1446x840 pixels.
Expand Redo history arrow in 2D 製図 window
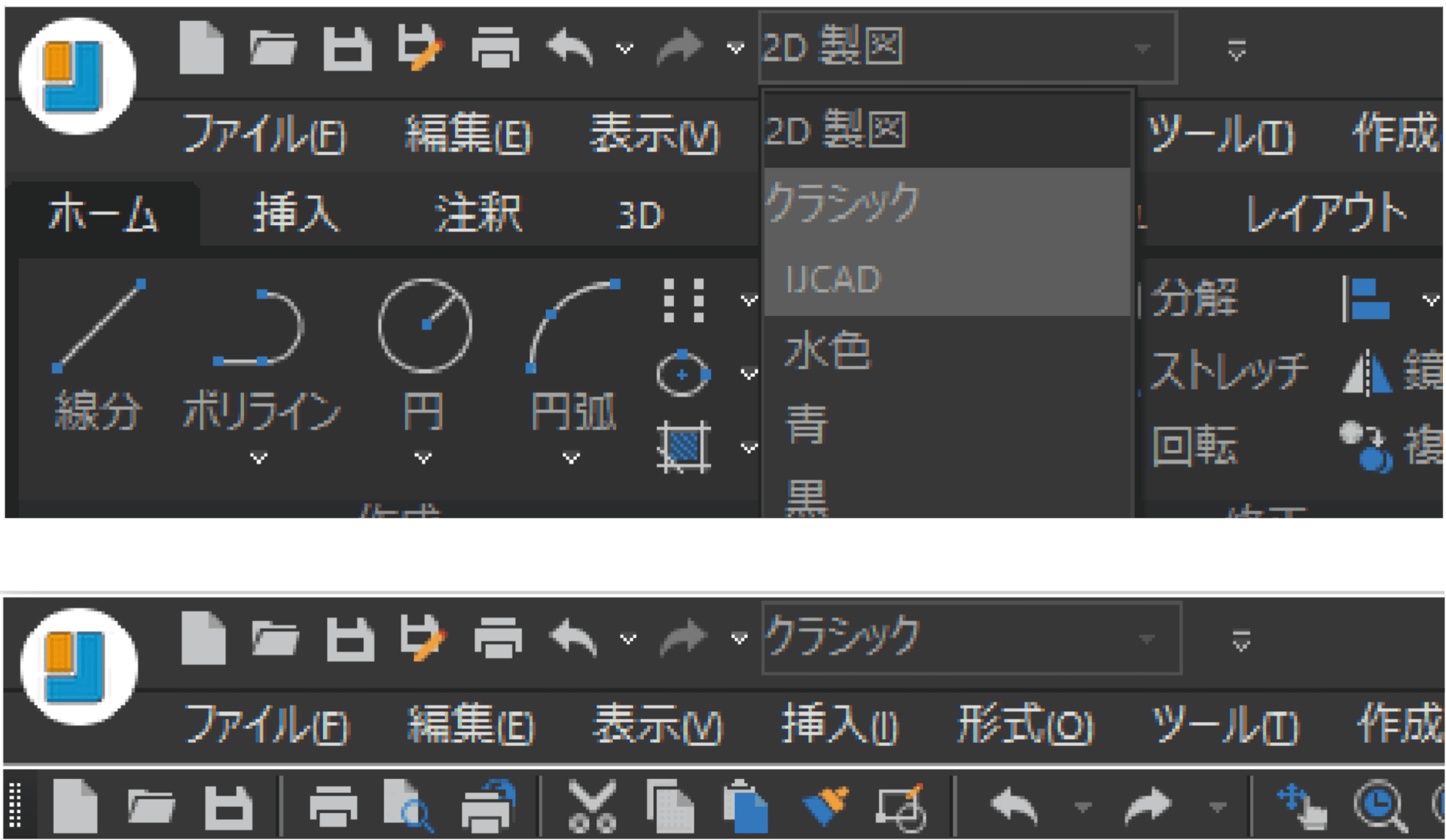click(735, 49)
